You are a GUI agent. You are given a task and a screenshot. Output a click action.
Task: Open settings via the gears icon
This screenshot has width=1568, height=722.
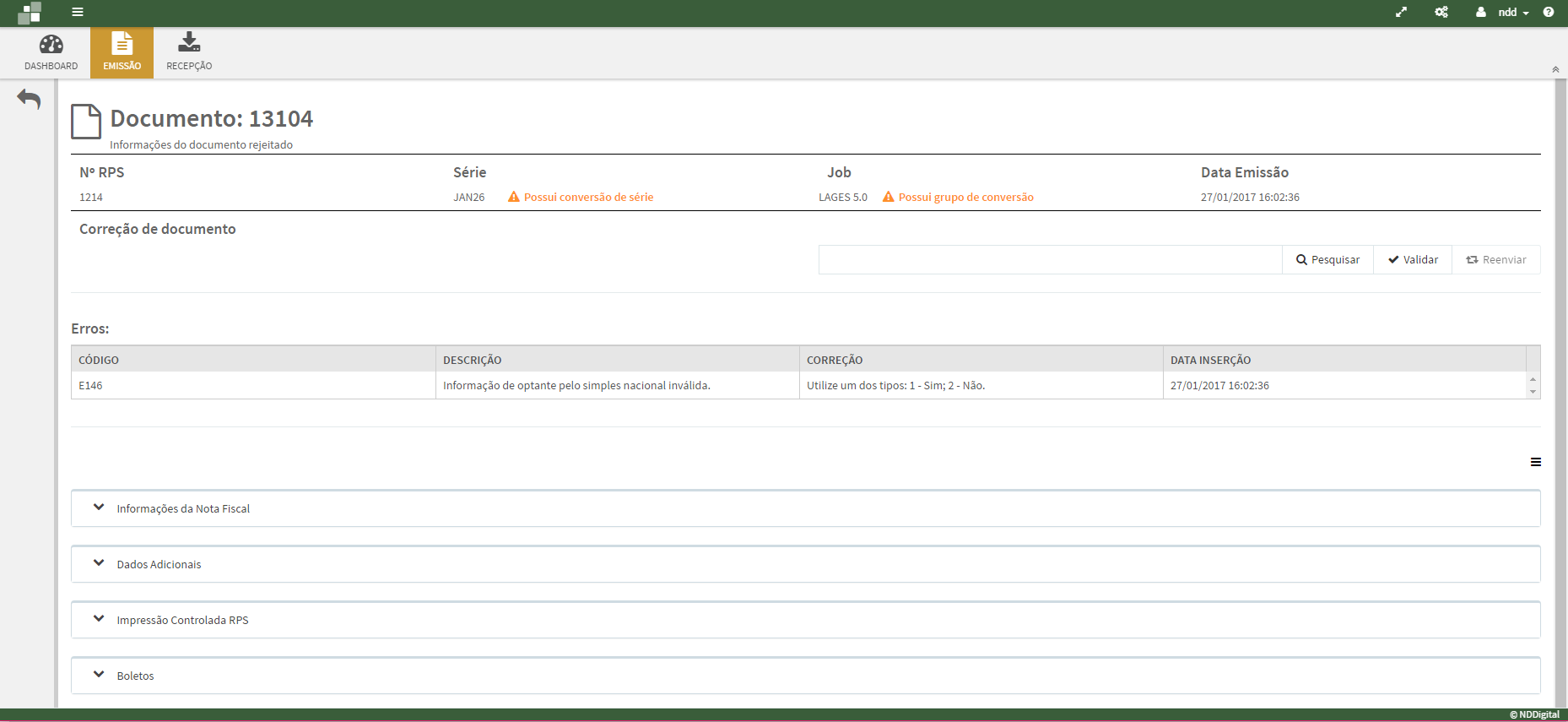pyautogui.click(x=1441, y=12)
